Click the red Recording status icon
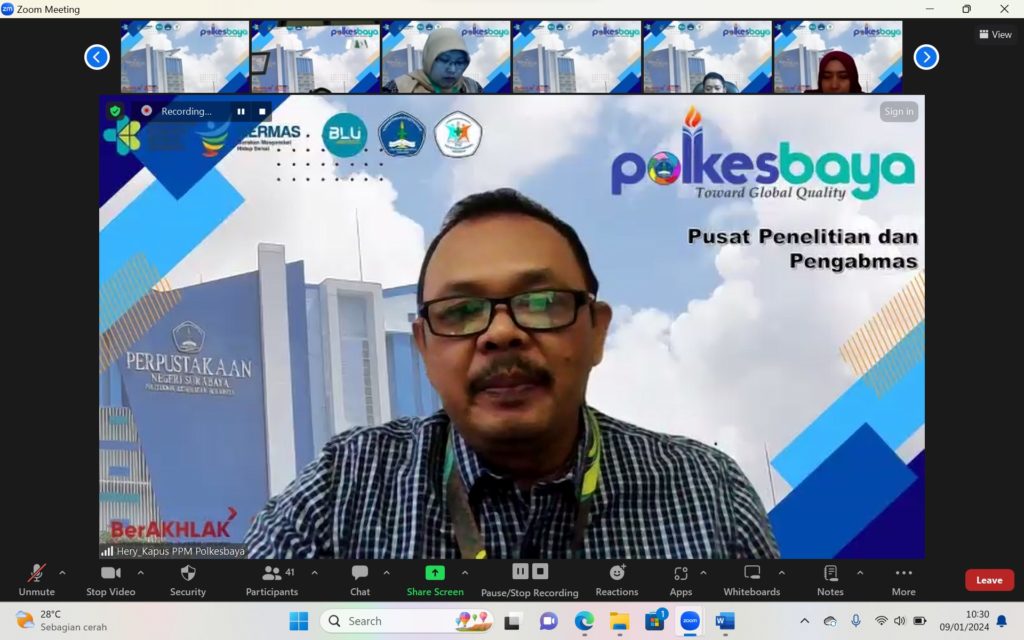1024x640 pixels. click(x=147, y=111)
